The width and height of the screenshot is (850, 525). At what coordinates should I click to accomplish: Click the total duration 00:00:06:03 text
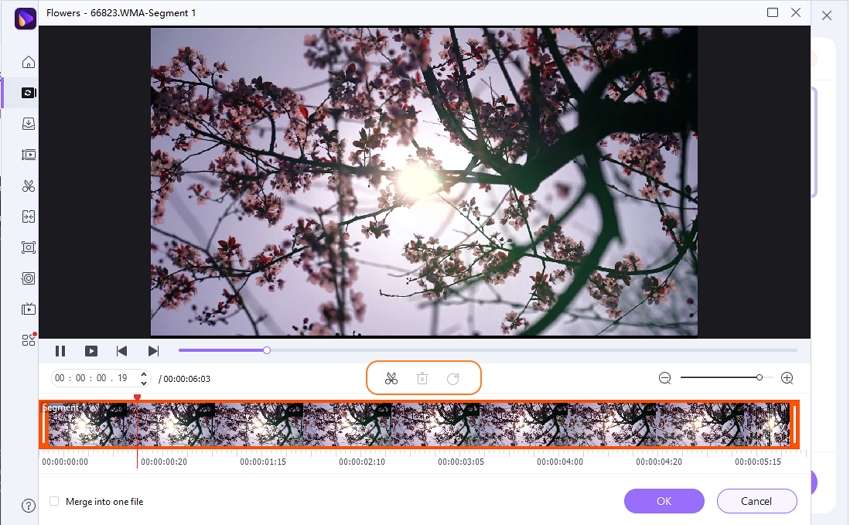pyautogui.click(x=187, y=379)
